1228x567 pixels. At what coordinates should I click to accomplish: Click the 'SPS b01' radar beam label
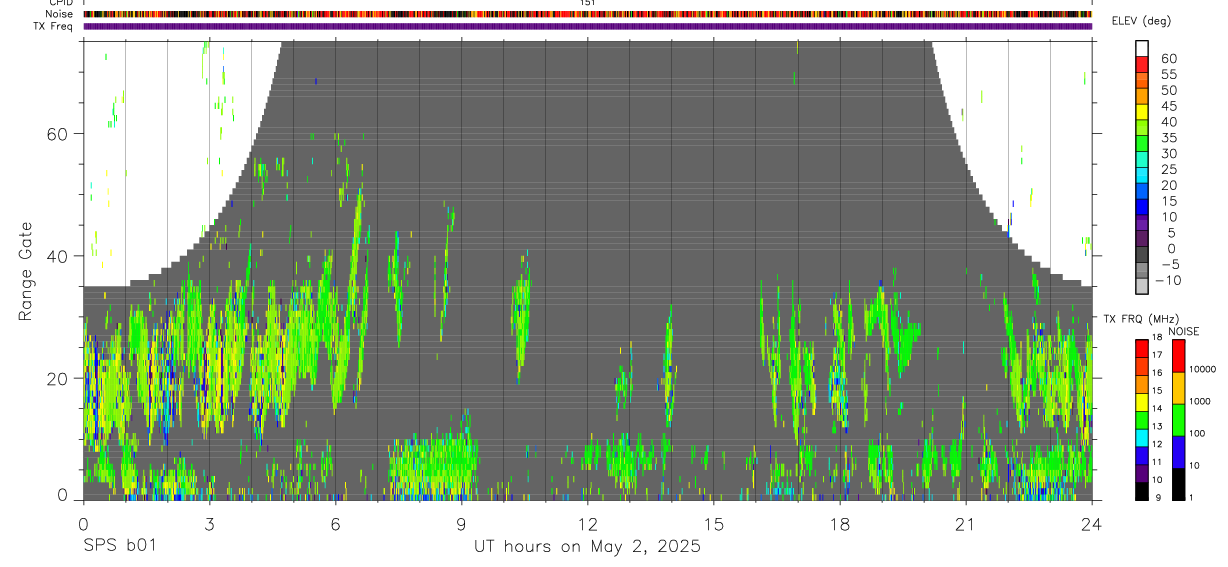[119, 546]
